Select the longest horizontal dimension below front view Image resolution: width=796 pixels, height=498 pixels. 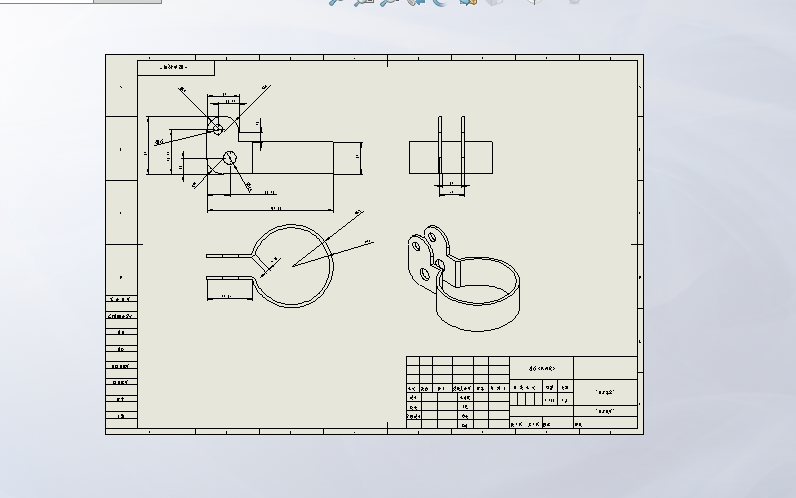271,210
